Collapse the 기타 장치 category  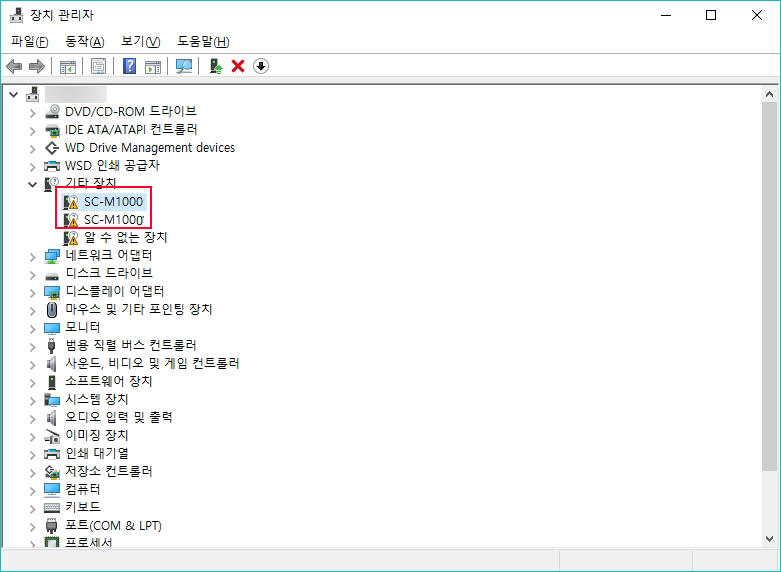pyautogui.click(x=32, y=184)
